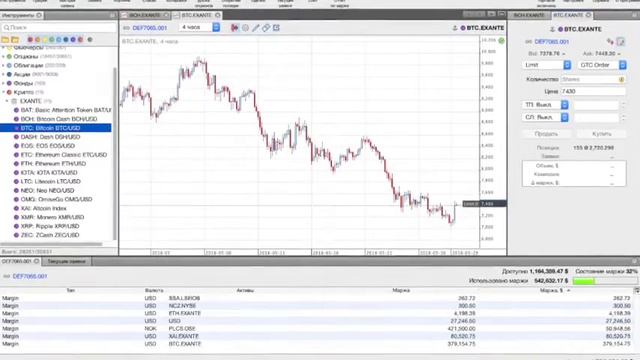Collapse the EXANTE subfolder
This screenshot has width=640, height=360.
coord(7,101)
